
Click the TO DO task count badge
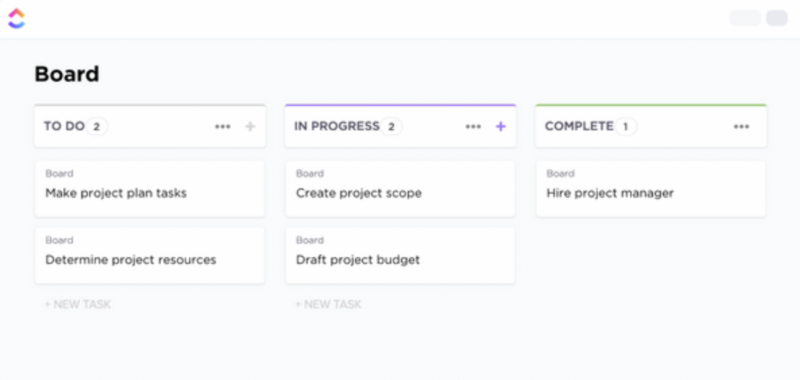(96, 126)
